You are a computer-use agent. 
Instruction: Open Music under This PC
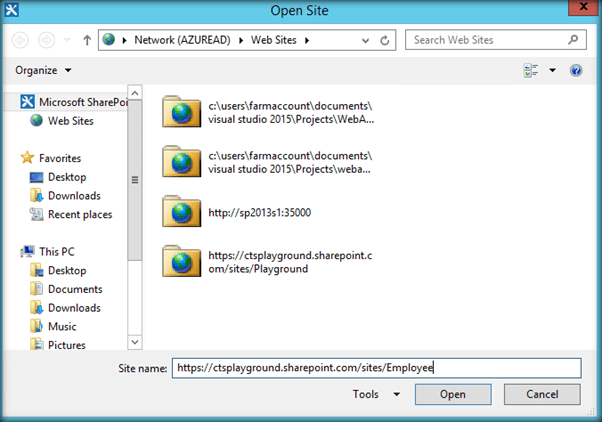(x=53, y=326)
